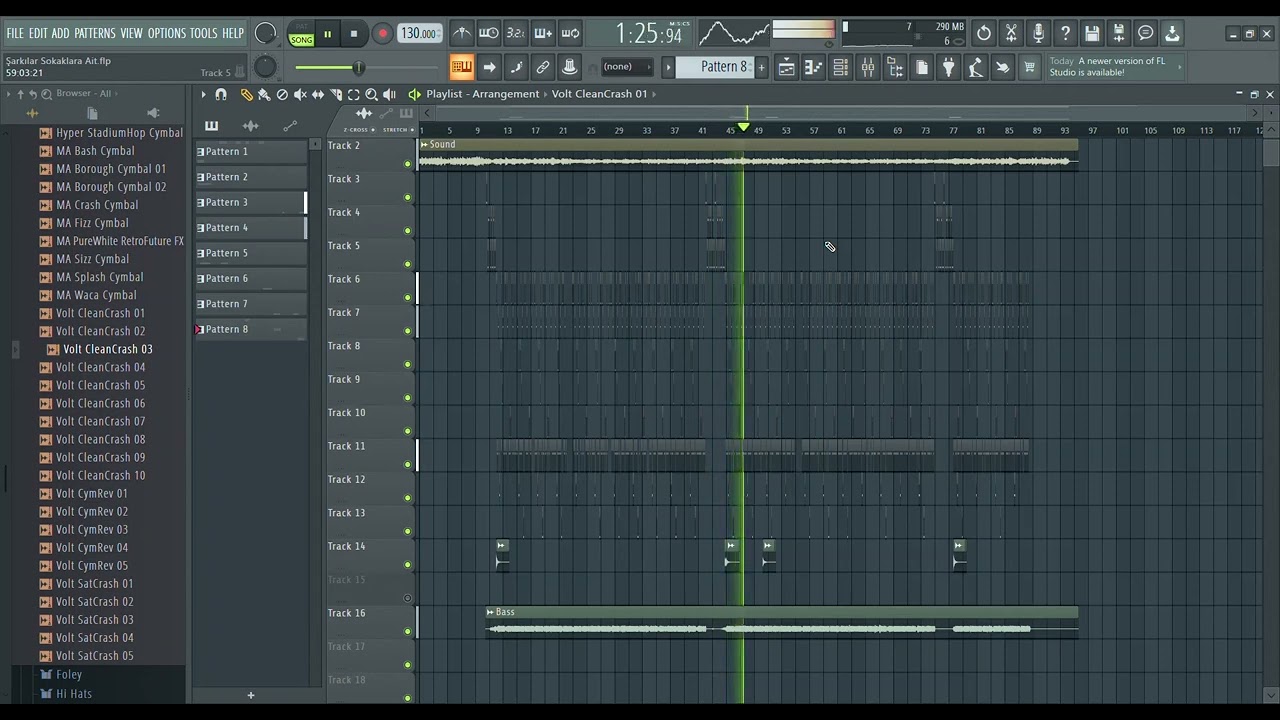Open the FILE menu
The height and width of the screenshot is (720, 1280).
15,33
